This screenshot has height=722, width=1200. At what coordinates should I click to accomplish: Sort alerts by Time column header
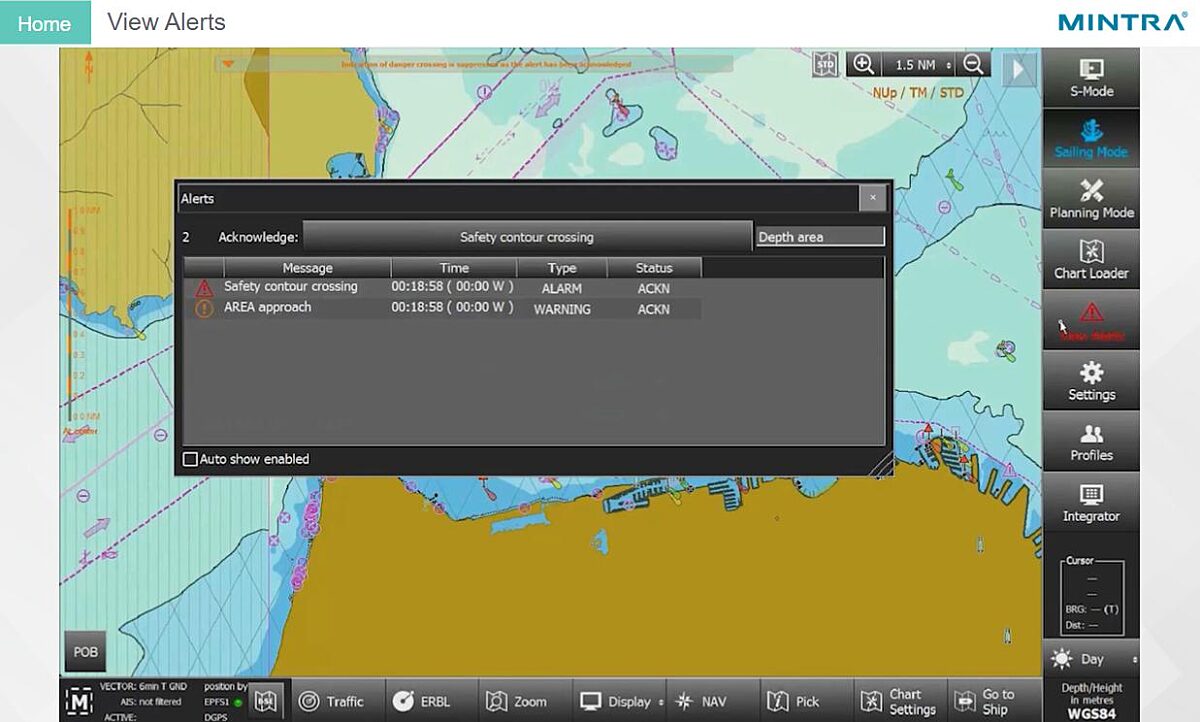454,267
